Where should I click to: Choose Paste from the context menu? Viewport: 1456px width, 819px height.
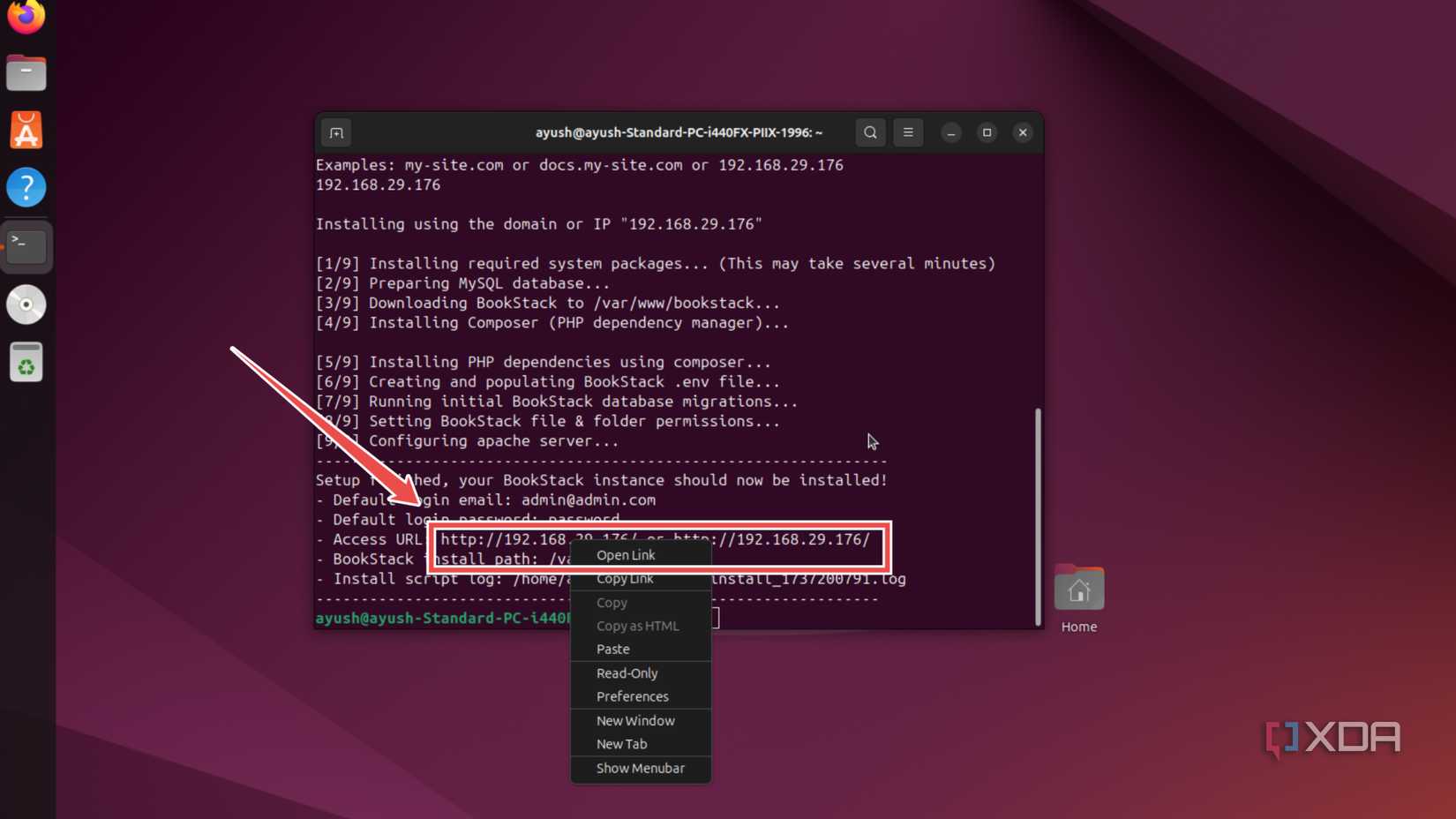coord(612,649)
